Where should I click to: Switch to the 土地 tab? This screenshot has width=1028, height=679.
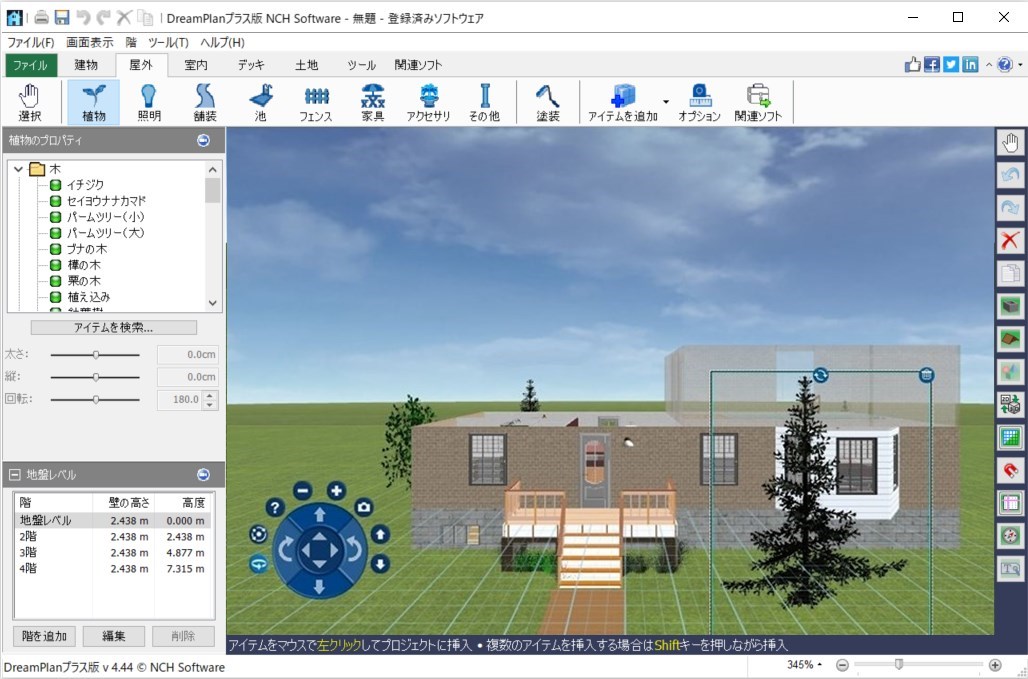pyautogui.click(x=306, y=65)
